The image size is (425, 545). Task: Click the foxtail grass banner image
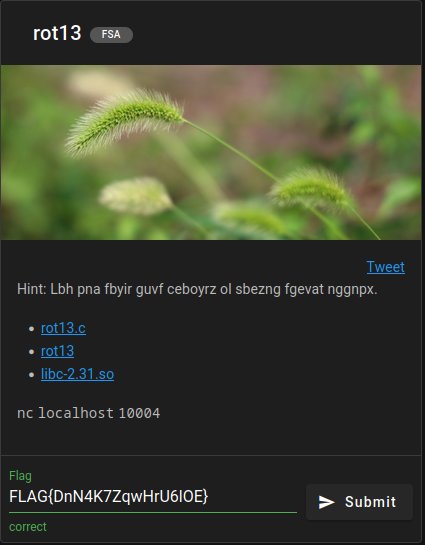tap(211, 152)
